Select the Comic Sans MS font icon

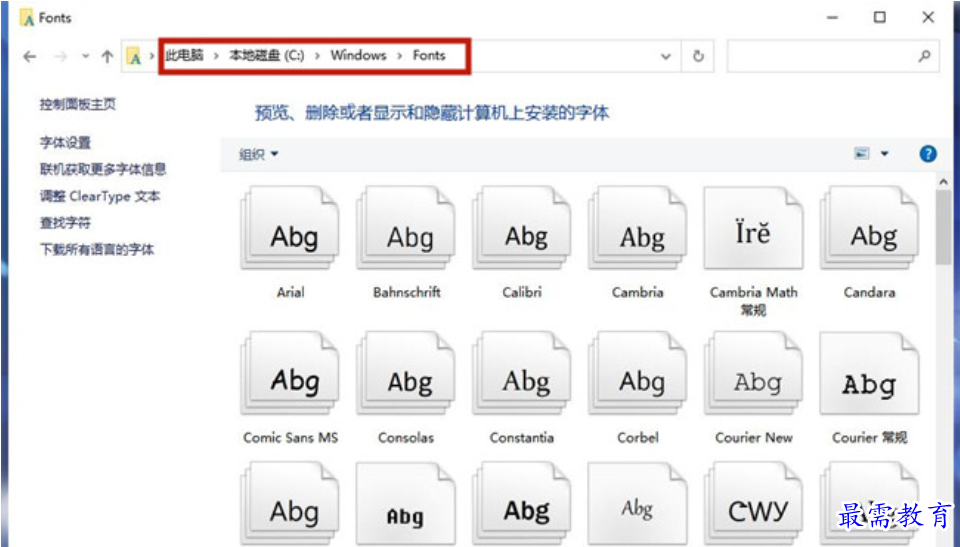(x=290, y=373)
